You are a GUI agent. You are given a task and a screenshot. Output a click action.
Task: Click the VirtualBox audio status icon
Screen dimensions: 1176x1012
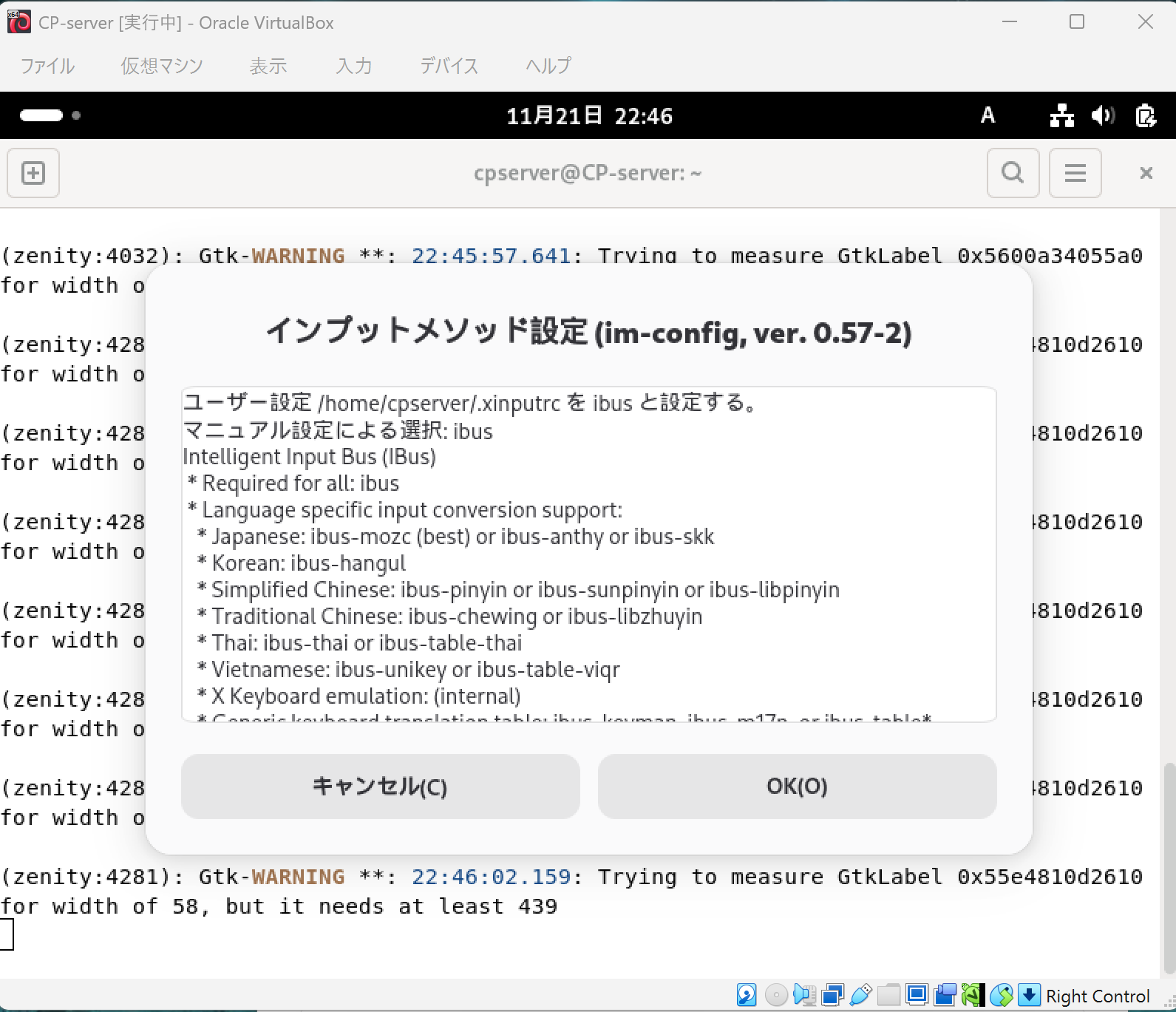pyautogui.click(x=804, y=995)
